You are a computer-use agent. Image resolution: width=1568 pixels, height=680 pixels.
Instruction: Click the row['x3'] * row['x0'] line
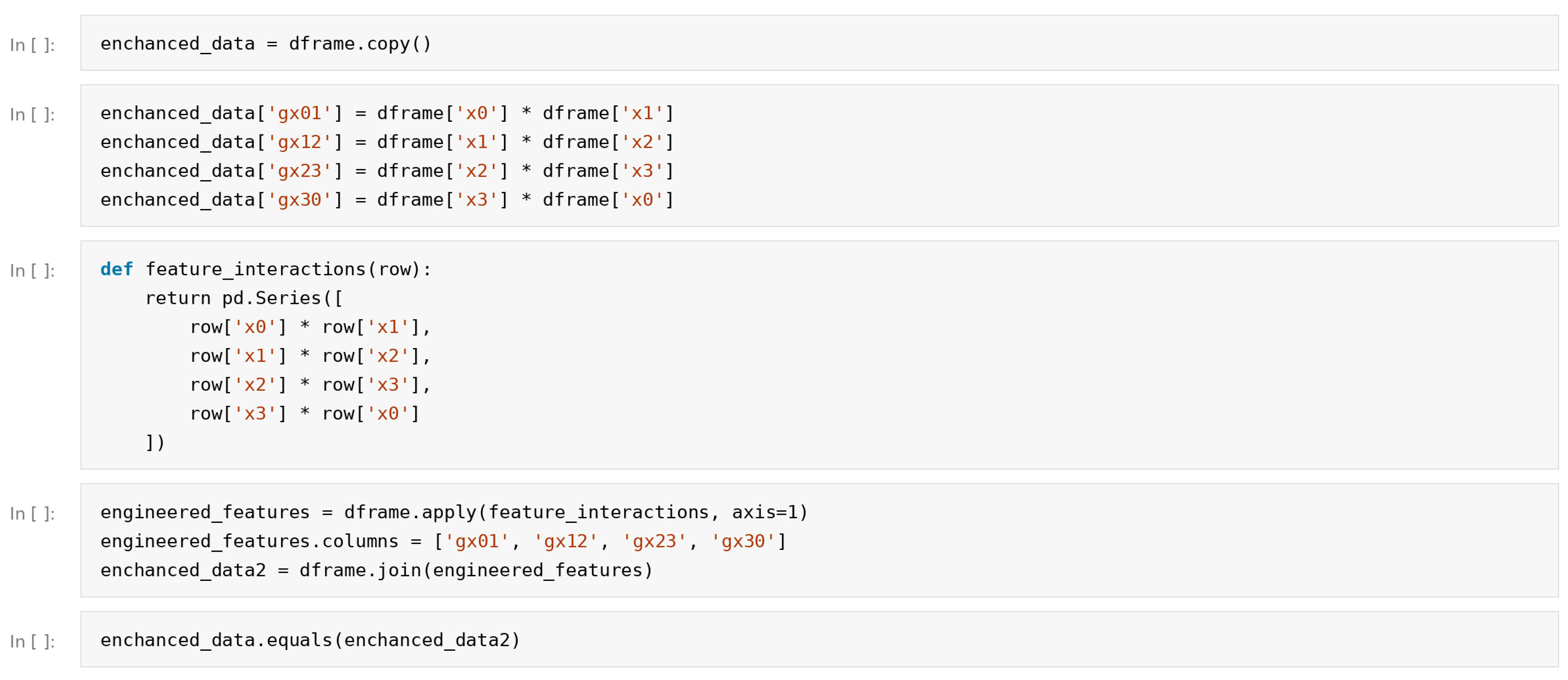point(305,414)
